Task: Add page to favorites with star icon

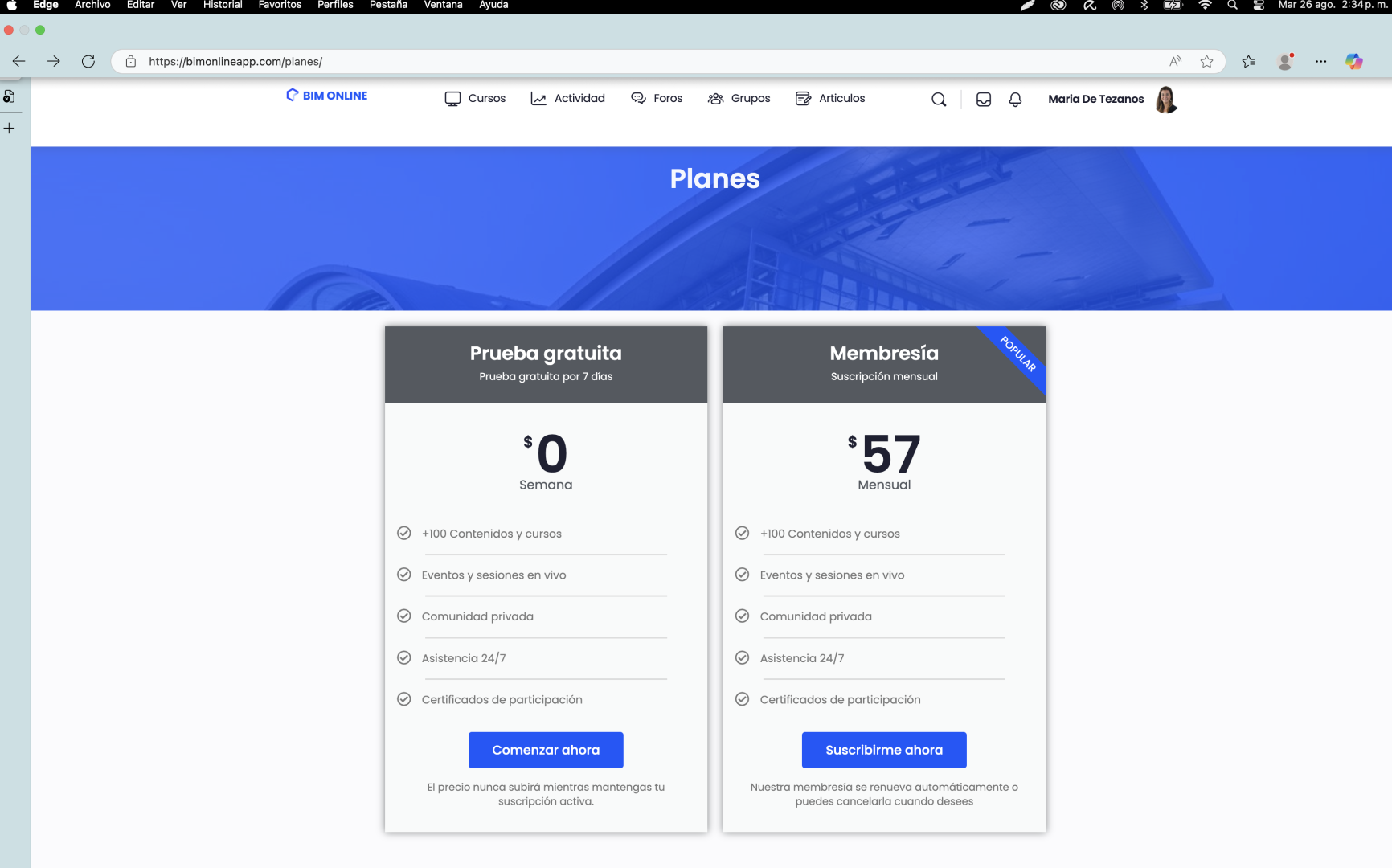Action: (x=1206, y=62)
